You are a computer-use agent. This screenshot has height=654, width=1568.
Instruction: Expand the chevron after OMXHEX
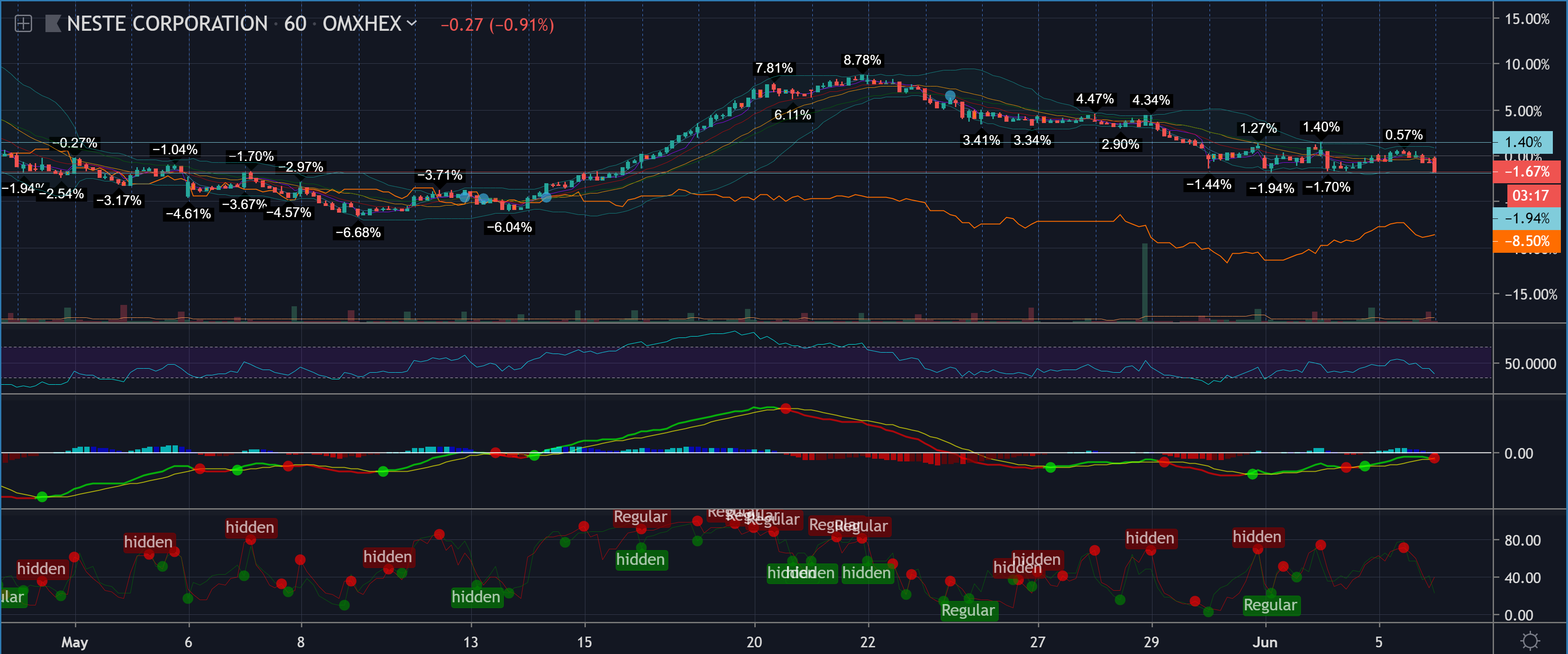(x=412, y=24)
